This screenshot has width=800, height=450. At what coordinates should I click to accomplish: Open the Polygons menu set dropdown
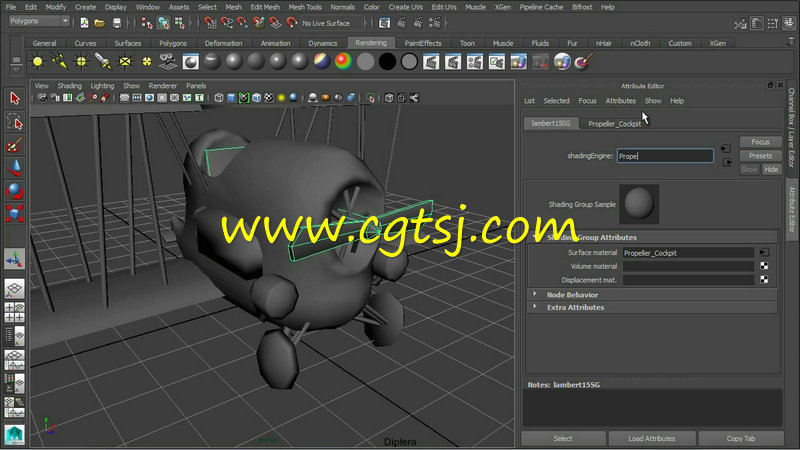39,21
